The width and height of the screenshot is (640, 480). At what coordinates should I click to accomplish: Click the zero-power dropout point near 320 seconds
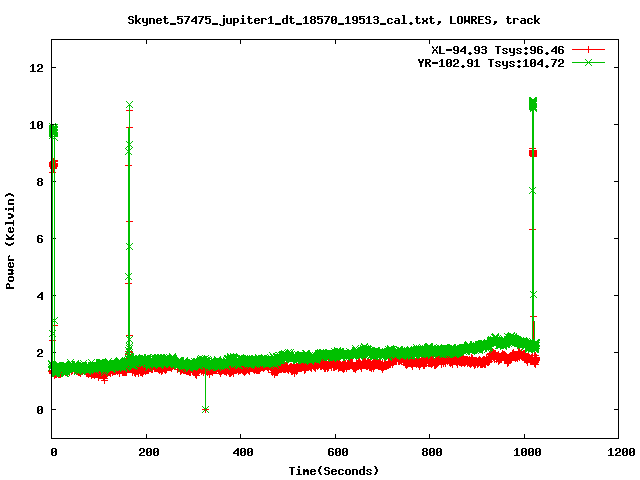[205, 409]
